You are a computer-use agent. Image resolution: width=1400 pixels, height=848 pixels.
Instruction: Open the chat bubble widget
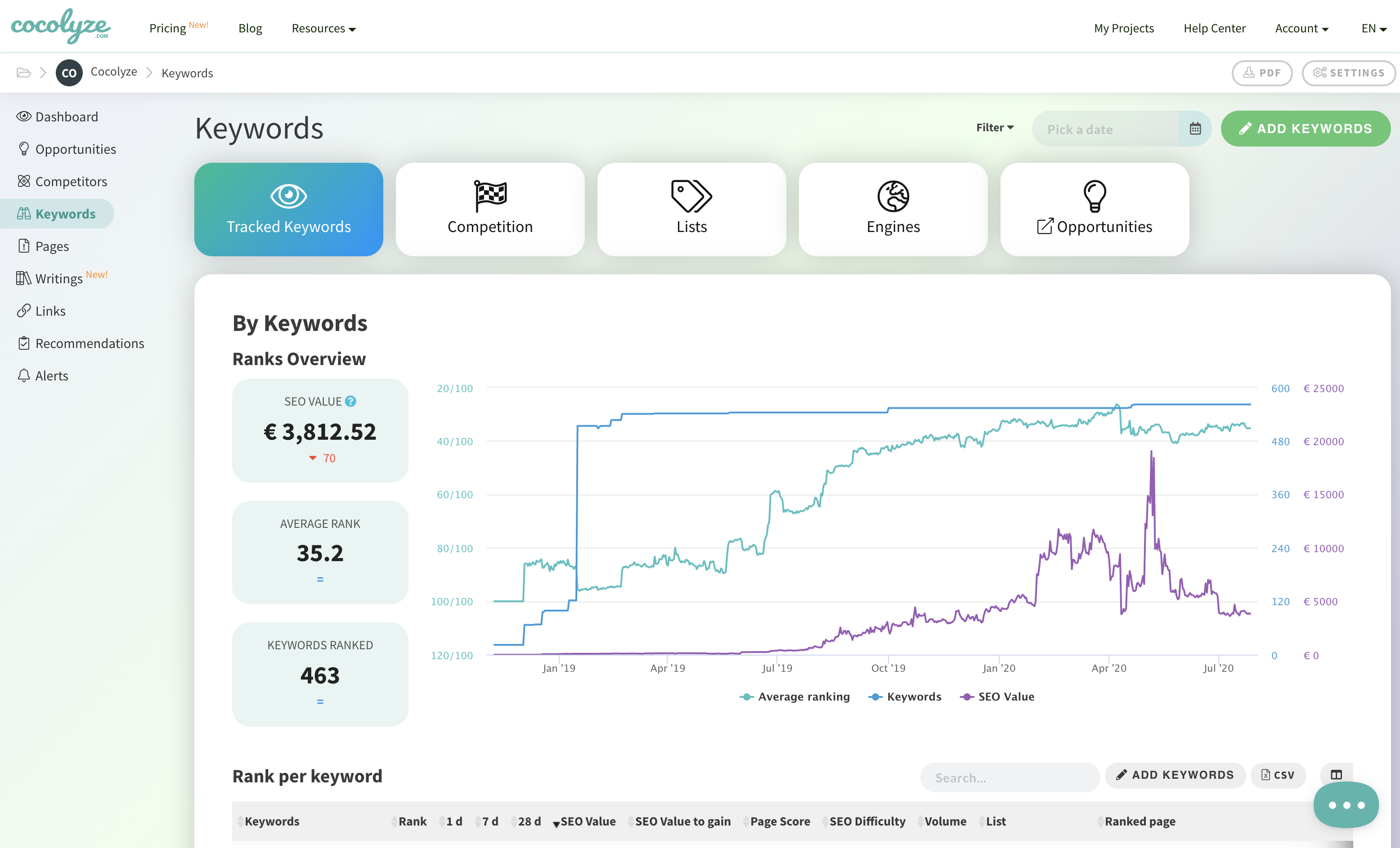point(1346,804)
